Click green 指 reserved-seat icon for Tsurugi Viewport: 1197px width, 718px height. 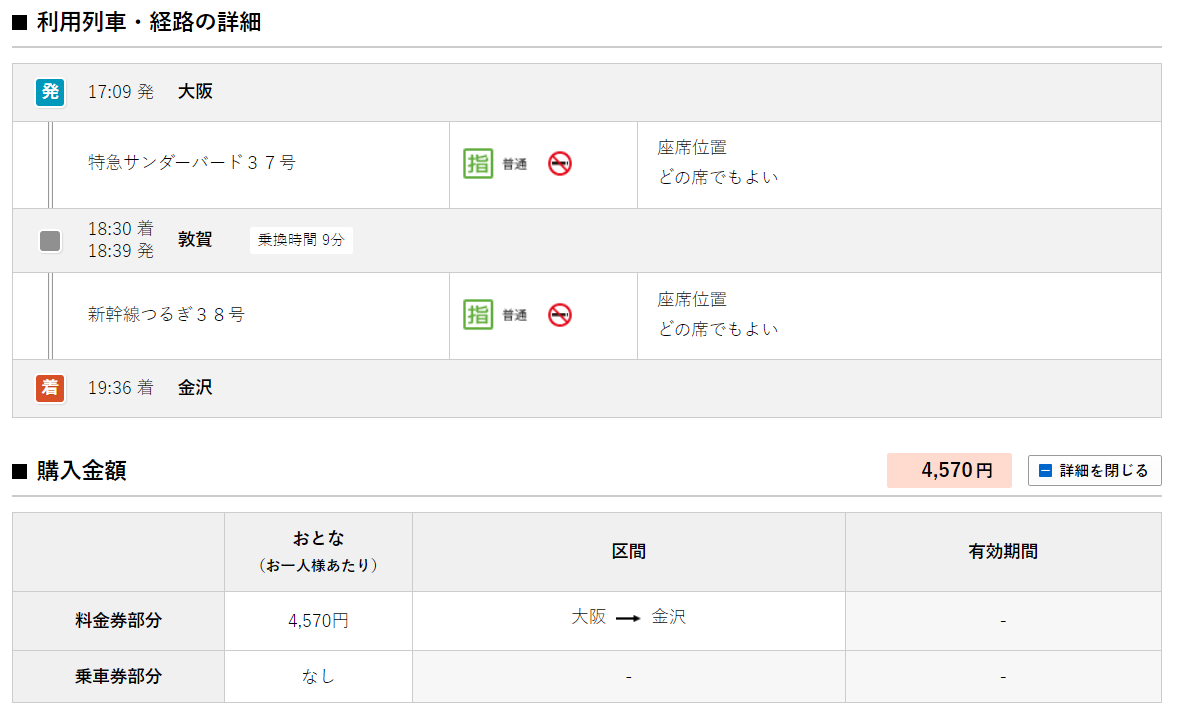478,315
